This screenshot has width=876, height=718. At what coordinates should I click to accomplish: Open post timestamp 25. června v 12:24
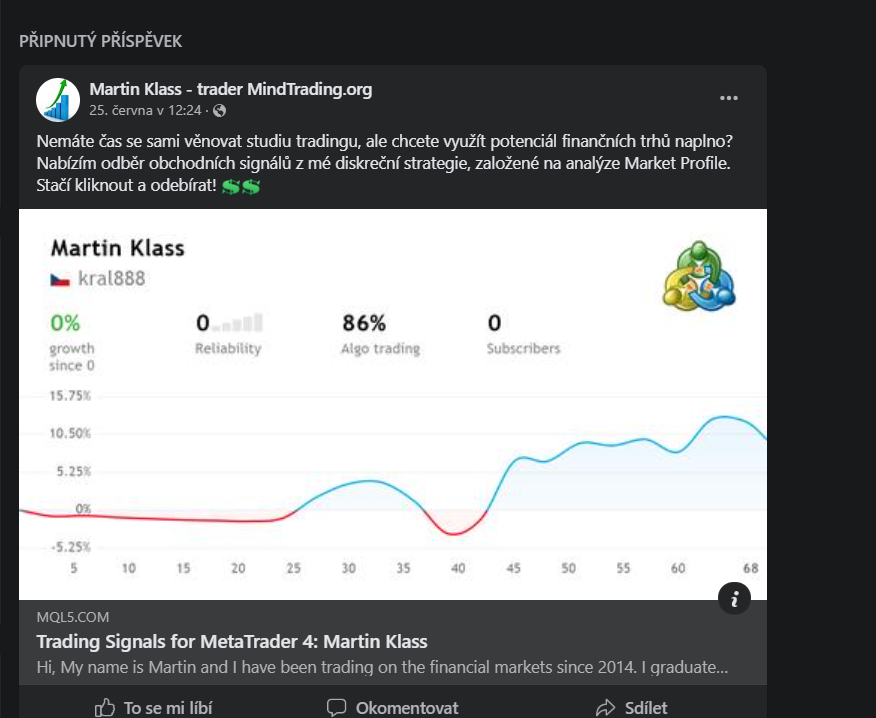[145, 111]
